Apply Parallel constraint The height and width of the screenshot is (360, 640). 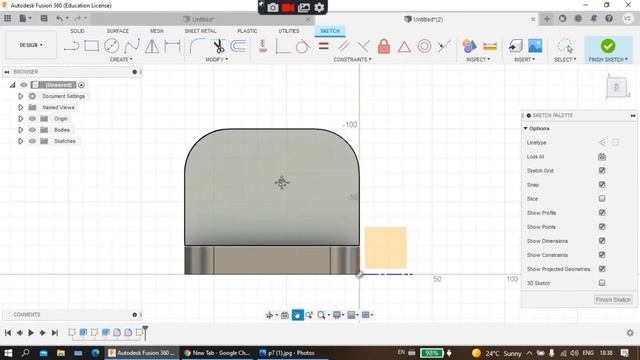[x=343, y=46]
